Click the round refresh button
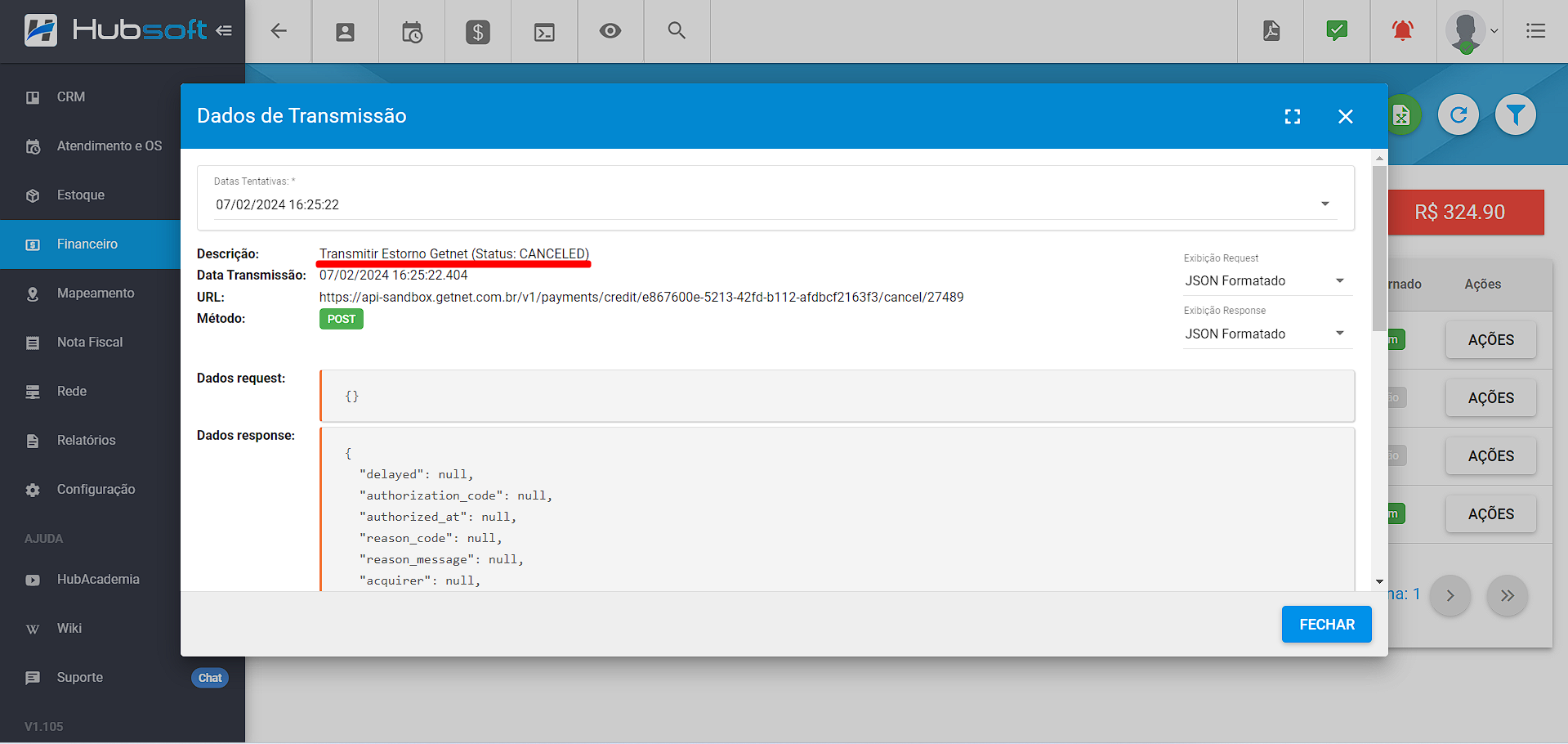Screen dimensions: 1568x744 [1459, 115]
